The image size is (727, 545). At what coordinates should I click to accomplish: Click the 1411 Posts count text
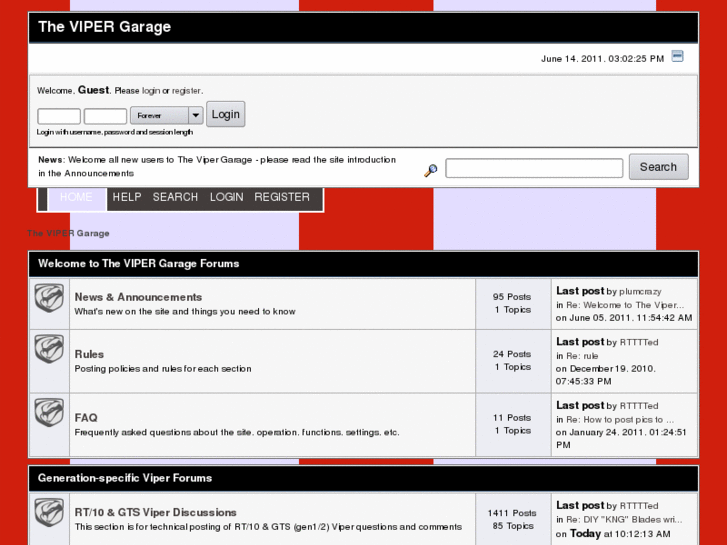tap(512, 513)
